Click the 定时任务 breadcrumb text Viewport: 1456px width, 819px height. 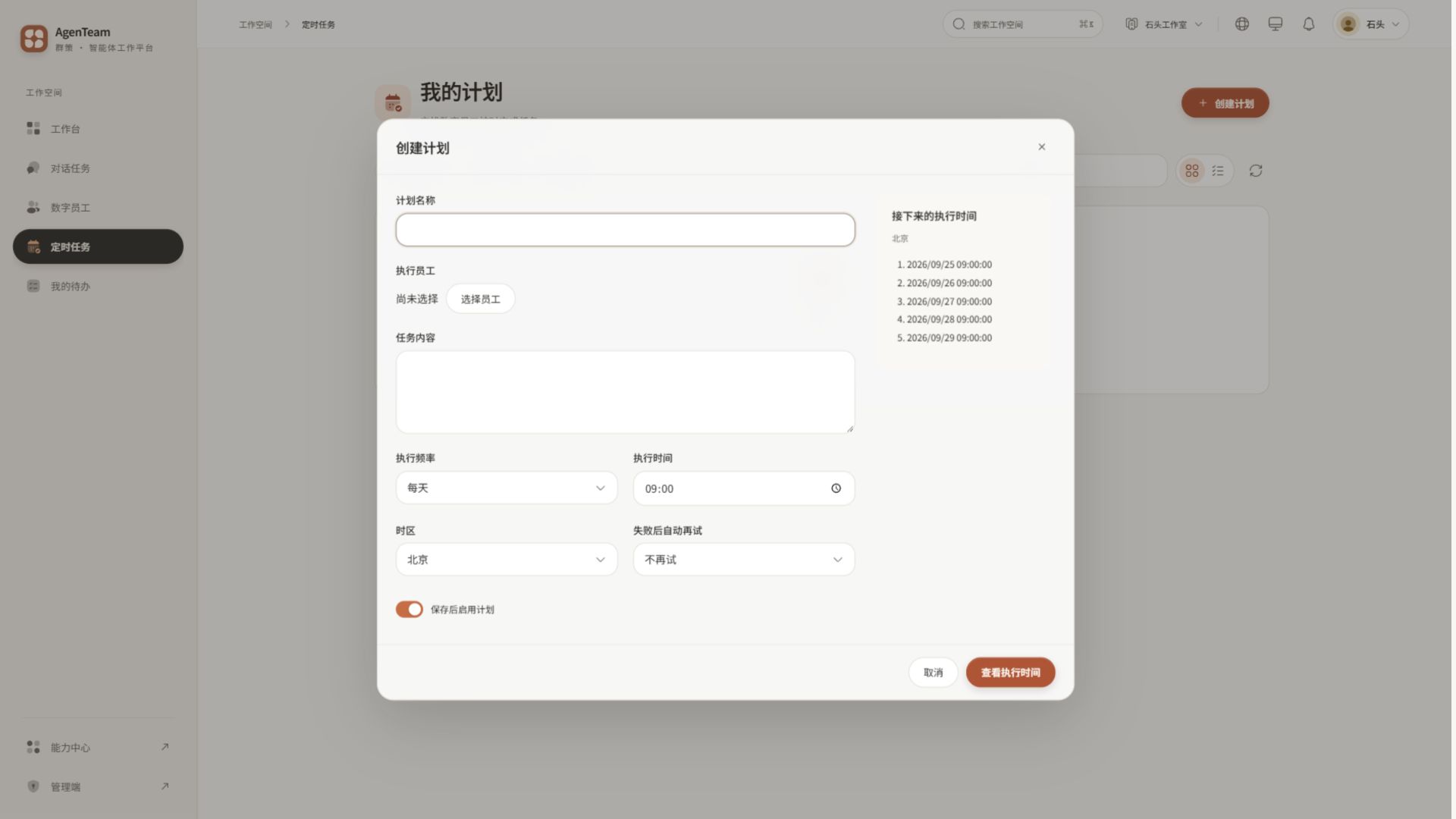pos(318,25)
